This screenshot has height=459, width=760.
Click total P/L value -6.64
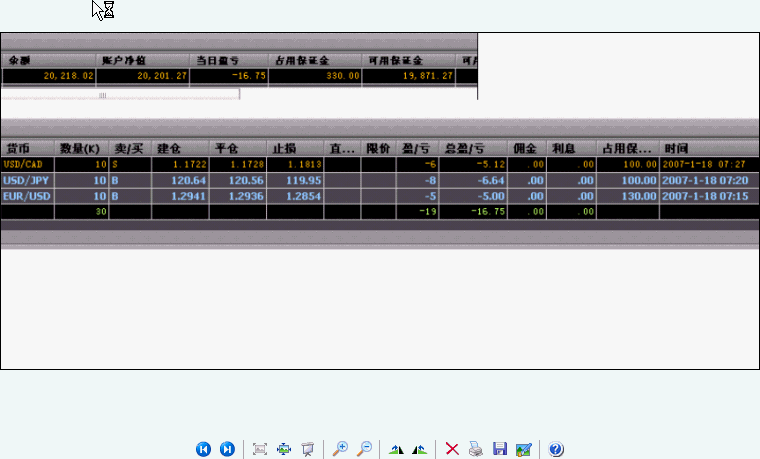491,180
